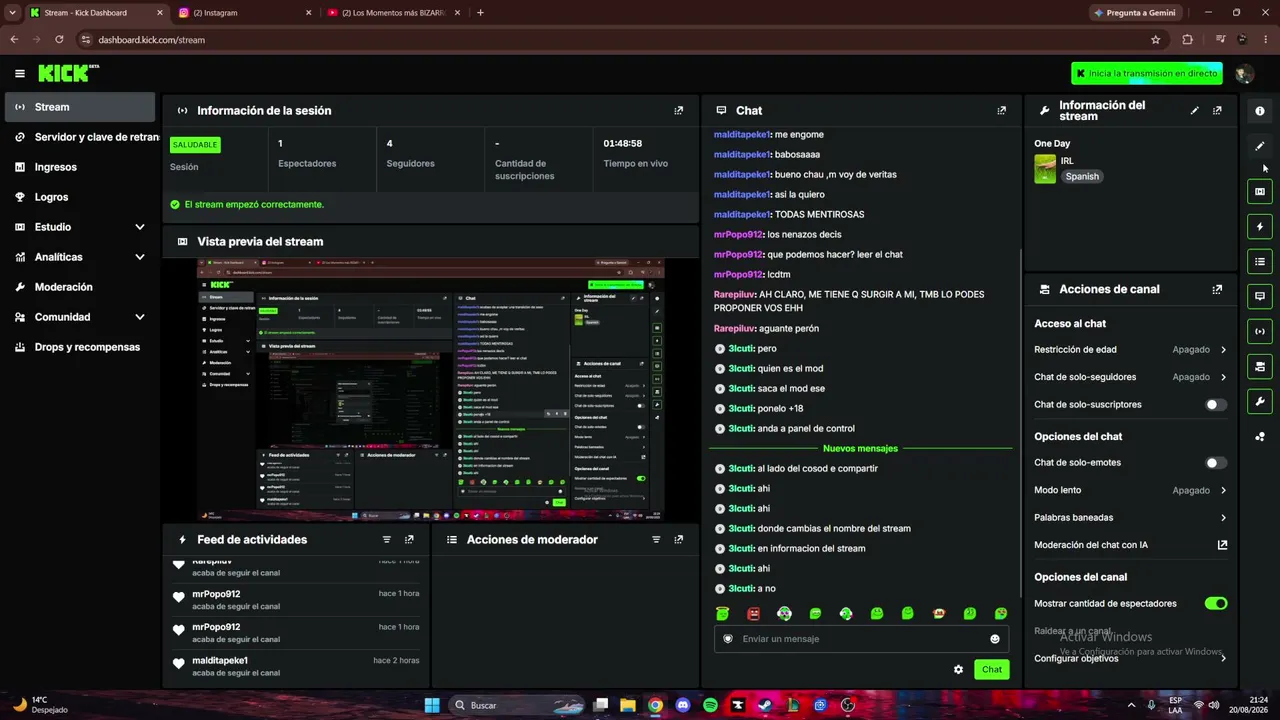Pop out the Información del stream panel
The image size is (1280, 720).
1217,111
